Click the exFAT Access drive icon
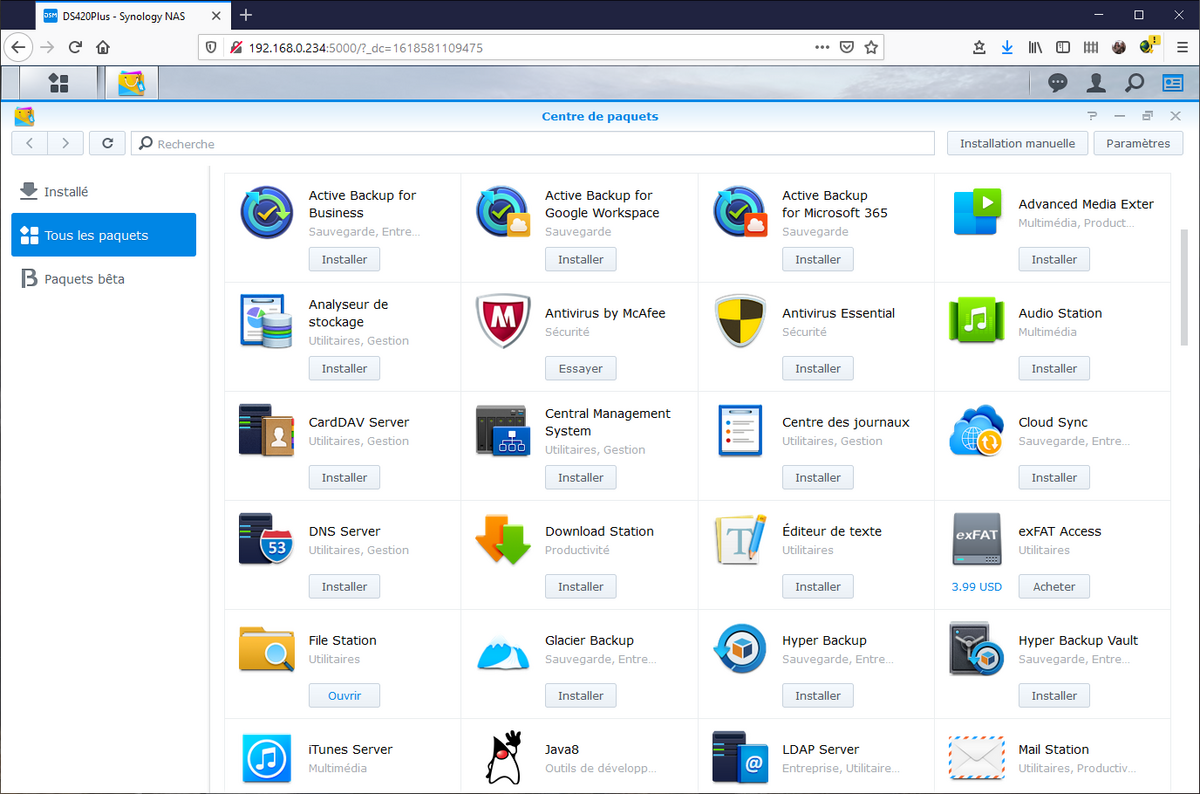1200x794 pixels. (976, 539)
